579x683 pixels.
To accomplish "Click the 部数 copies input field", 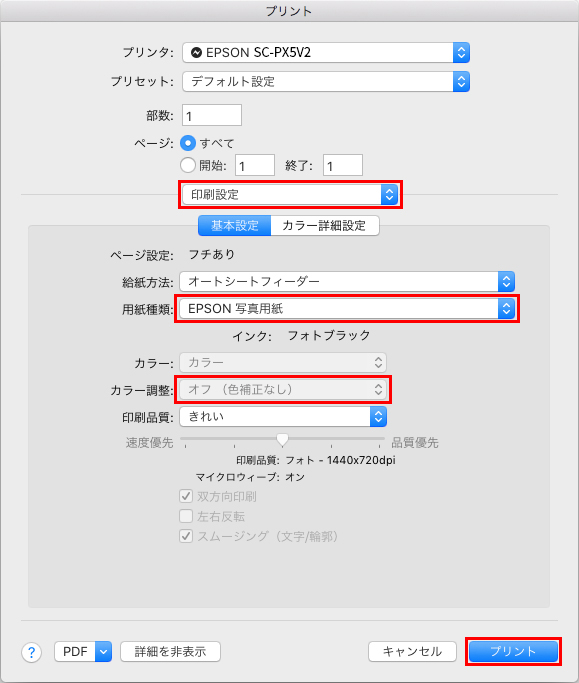I will (x=212, y=115).
